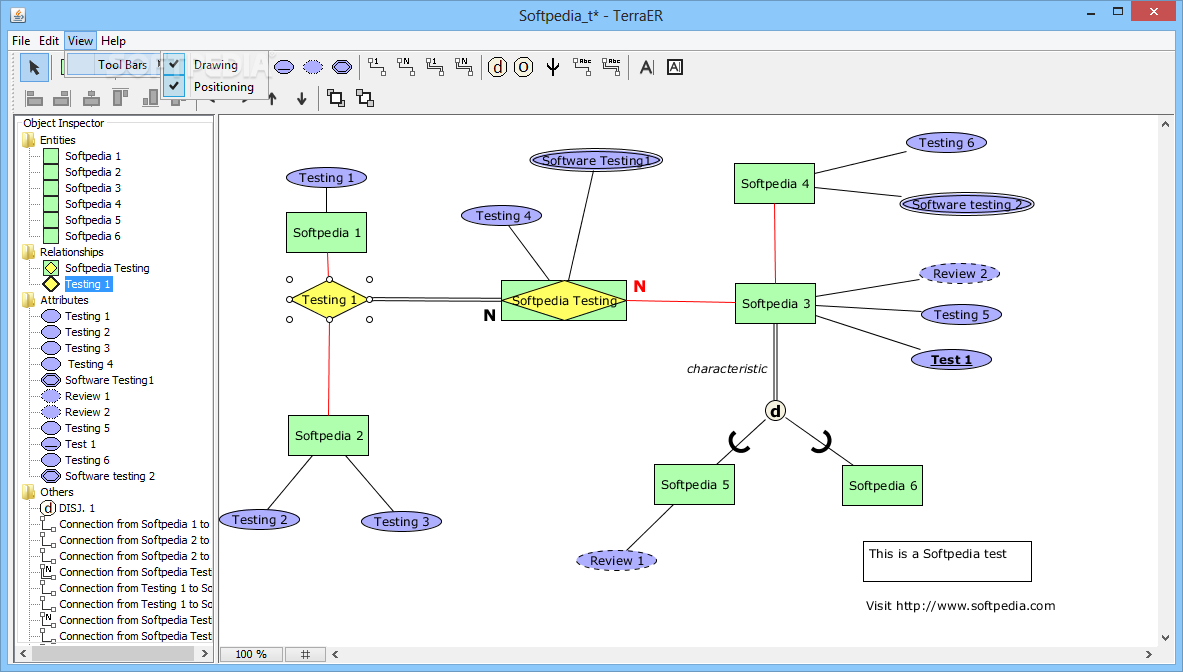
Task: Select Review 1 attribute in tree
Action: [x=87, y=396]
